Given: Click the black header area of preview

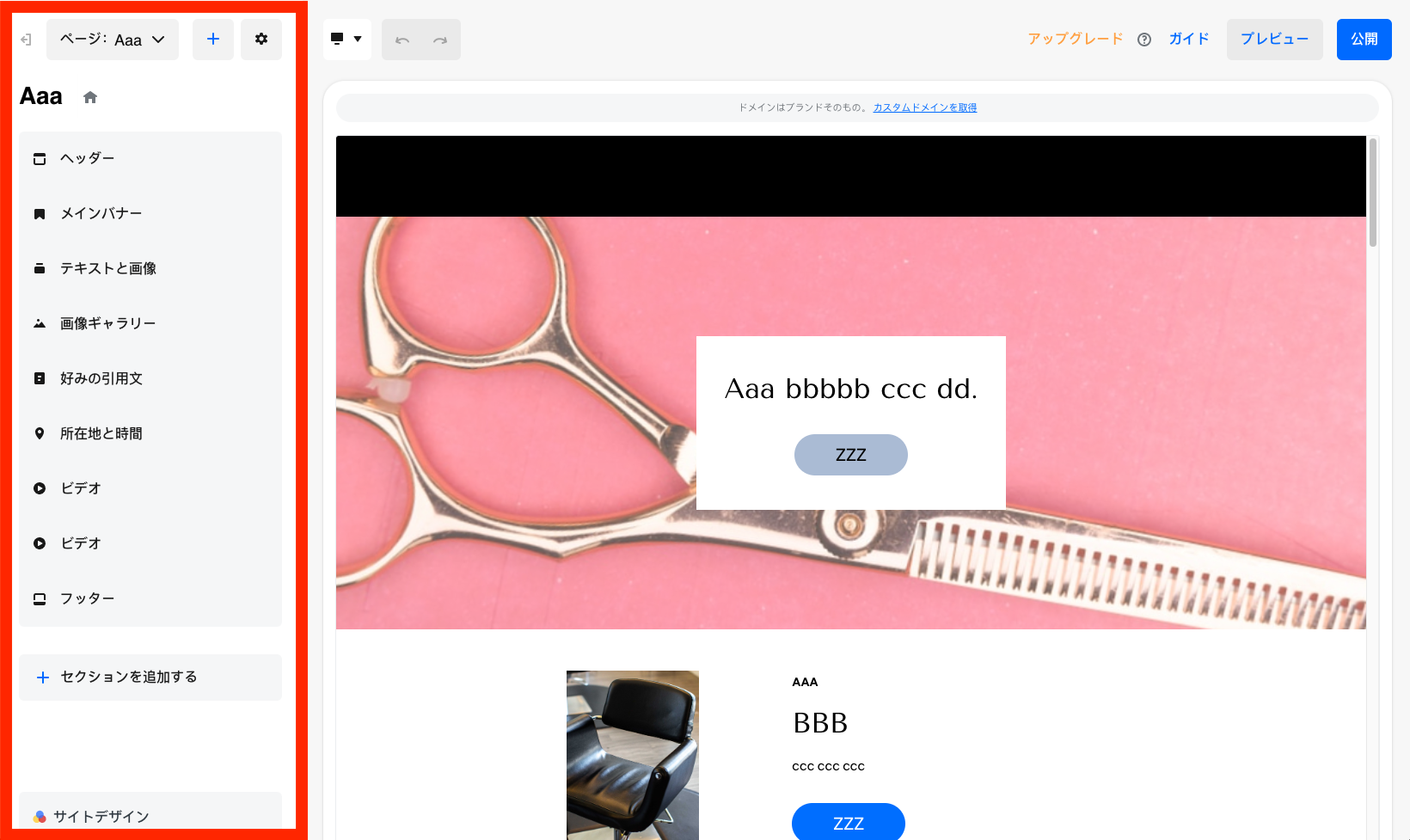Looking at the screenshot, I should point(851,176).
